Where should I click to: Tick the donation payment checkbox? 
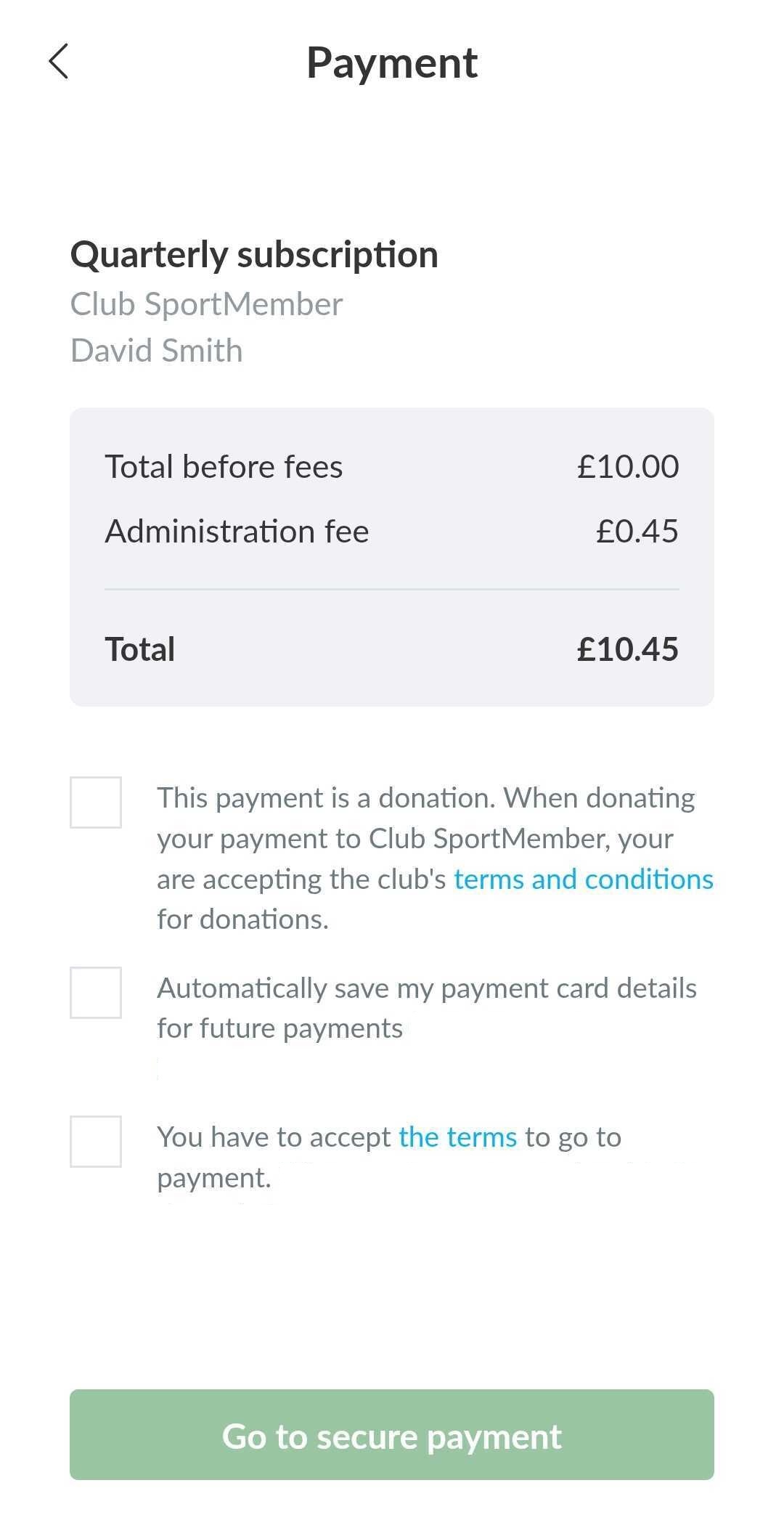96,802
